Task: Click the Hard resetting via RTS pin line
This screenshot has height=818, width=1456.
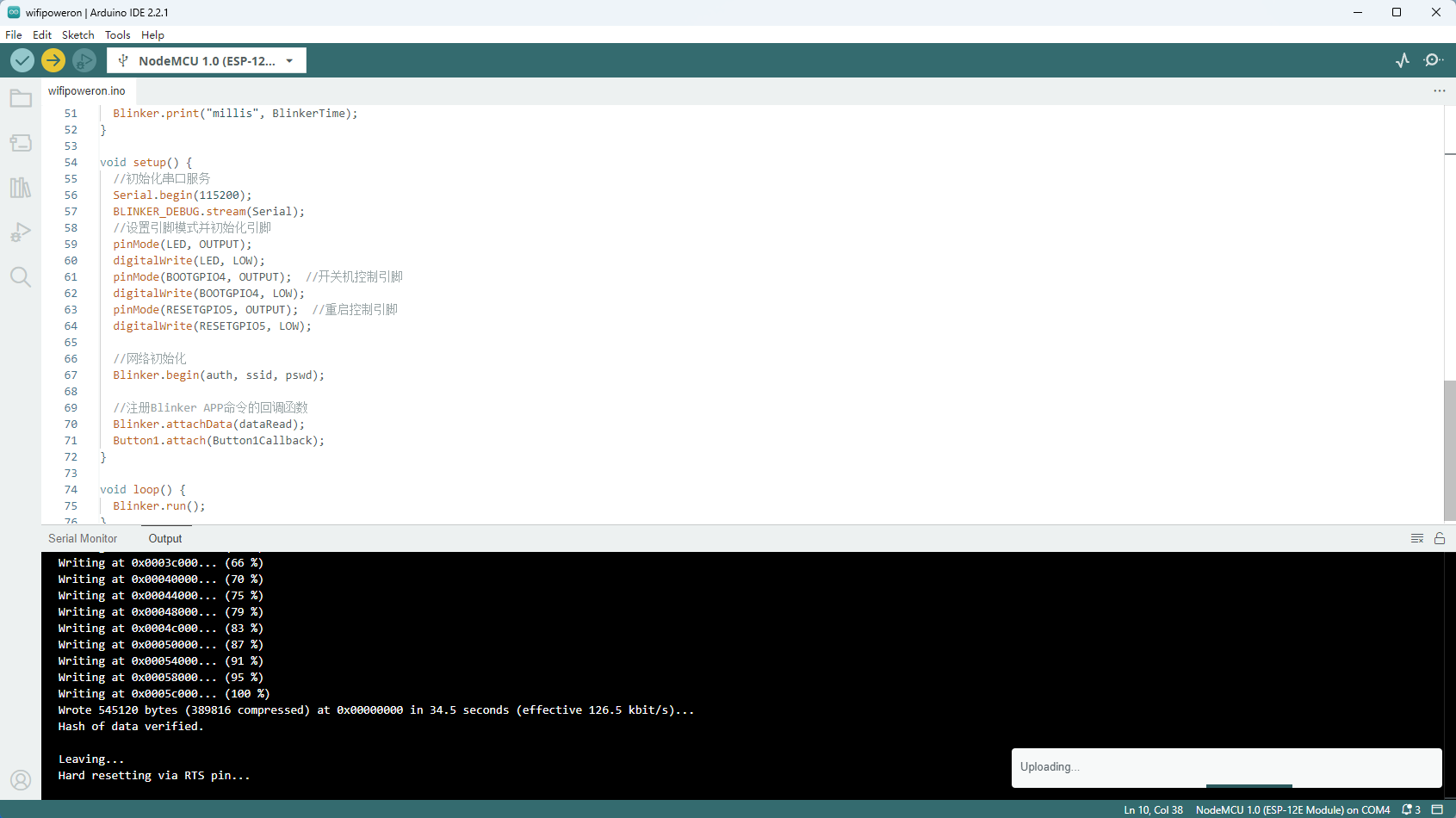Action: click(x=154, y=776)
